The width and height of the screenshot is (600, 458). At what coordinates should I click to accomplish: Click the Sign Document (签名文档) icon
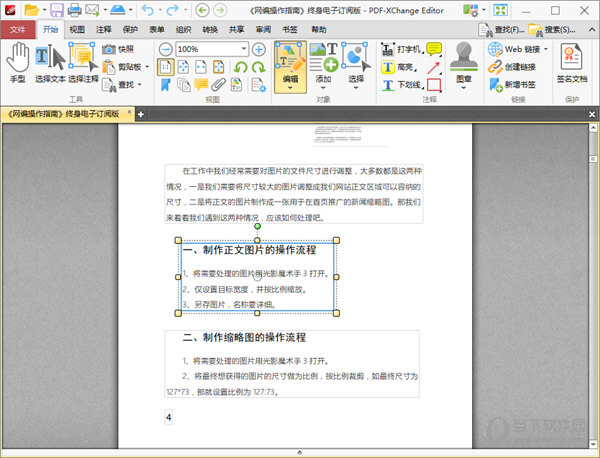coord(572,60)
